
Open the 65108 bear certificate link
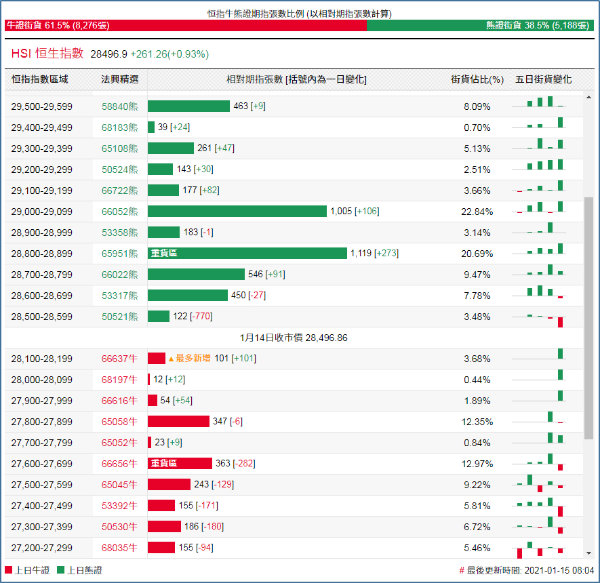119,148
